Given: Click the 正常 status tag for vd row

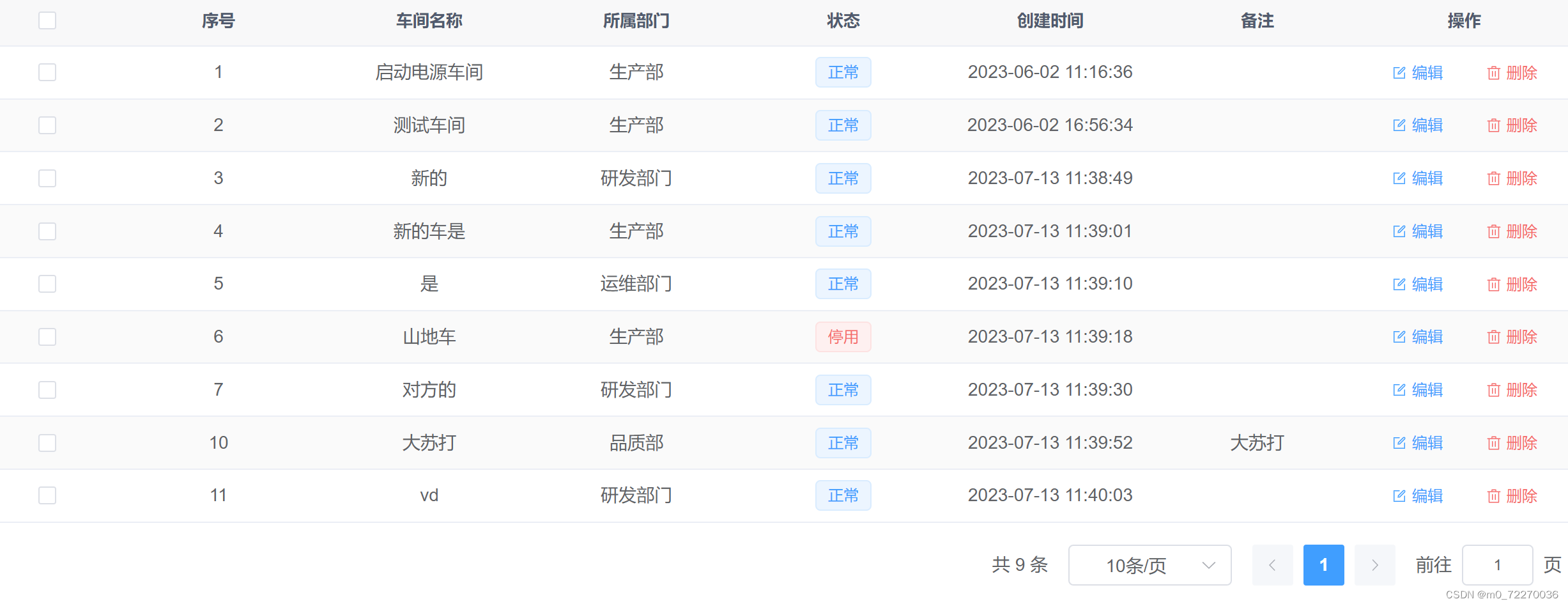Looking at the screenshot, I should tap(843, 495).
